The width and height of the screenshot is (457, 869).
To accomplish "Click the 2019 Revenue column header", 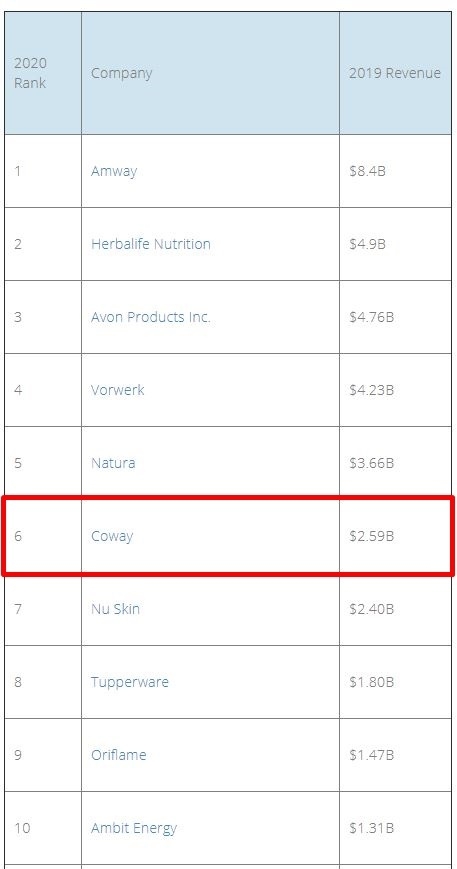I will [395, 73].
